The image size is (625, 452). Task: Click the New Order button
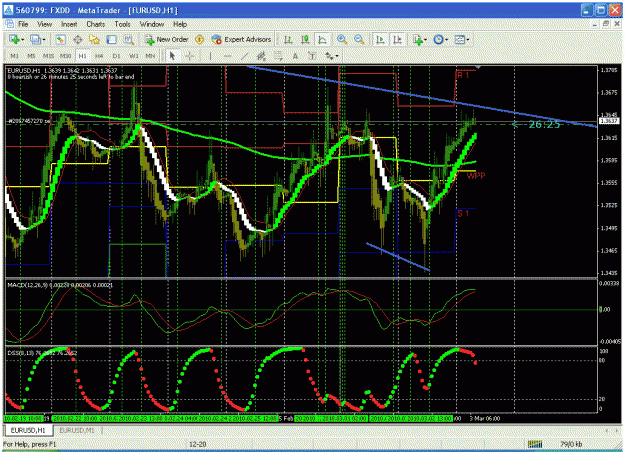click(x=166, y=39)
